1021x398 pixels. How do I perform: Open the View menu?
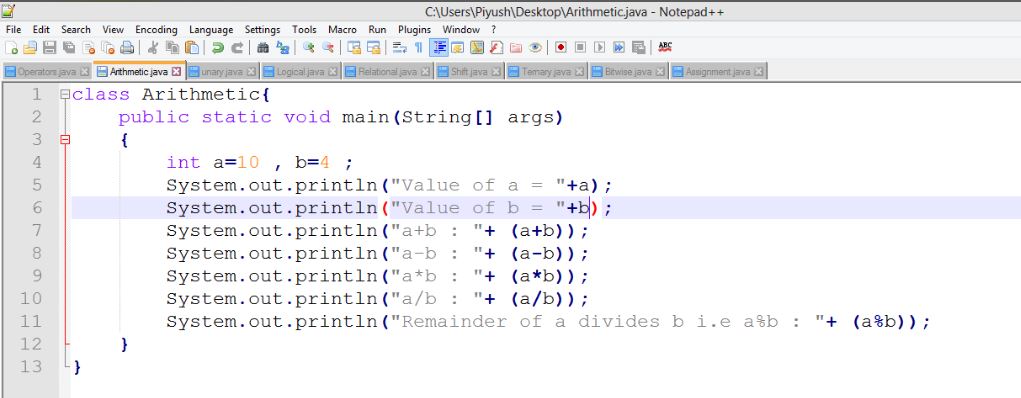coord(113,29)
